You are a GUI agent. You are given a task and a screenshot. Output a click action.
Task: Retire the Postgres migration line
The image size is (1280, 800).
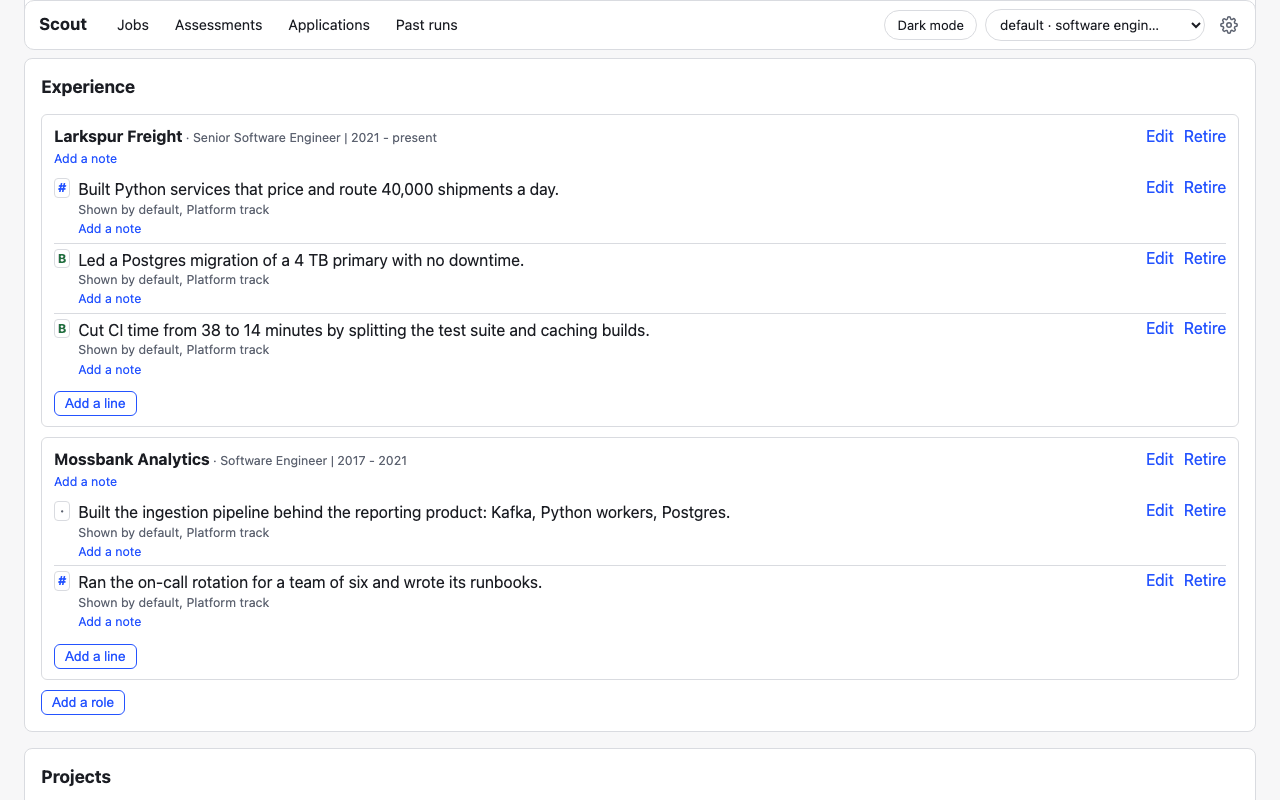tap(1205, 258)
